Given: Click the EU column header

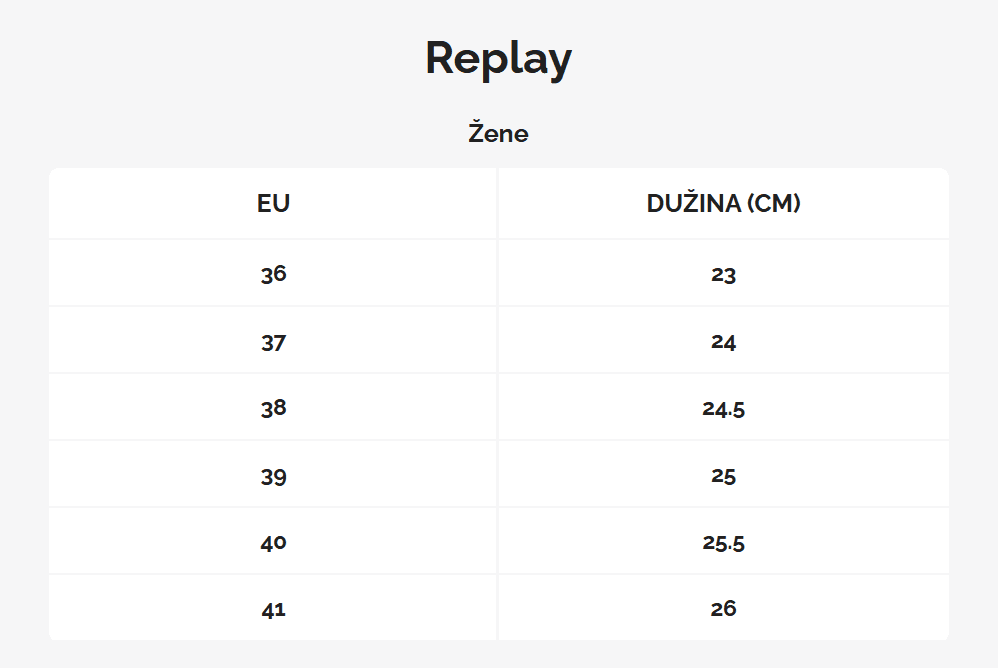Looking at the screenshot, I should coord(273,204).
